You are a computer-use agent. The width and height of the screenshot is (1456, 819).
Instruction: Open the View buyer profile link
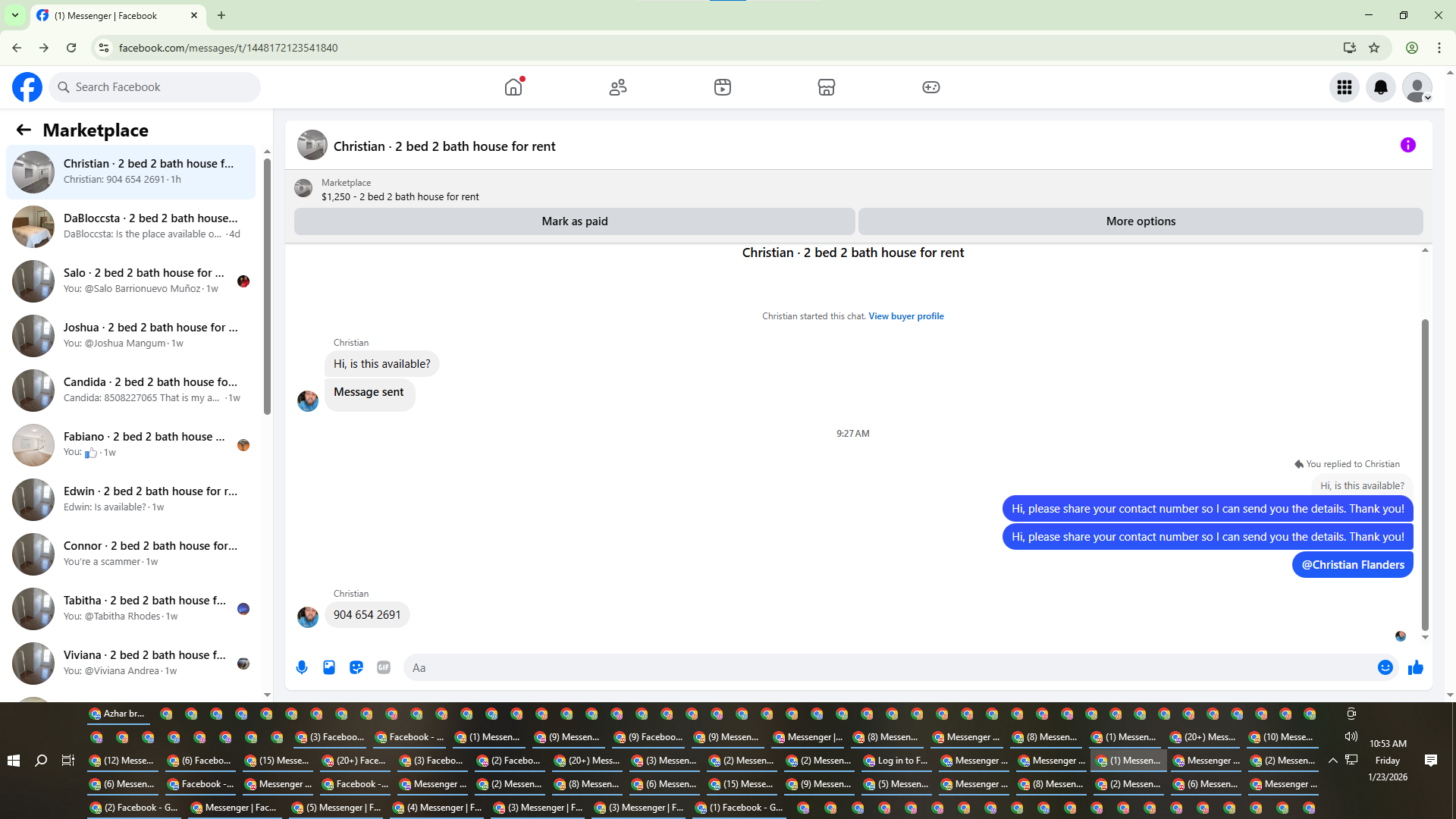tap(905, 316)
